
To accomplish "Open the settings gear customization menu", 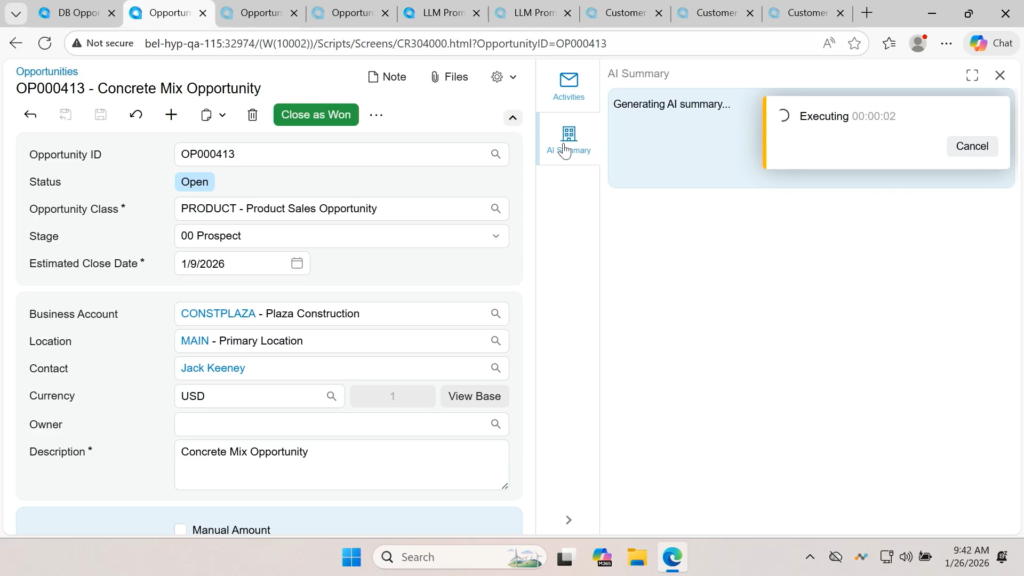I will 504,77.
